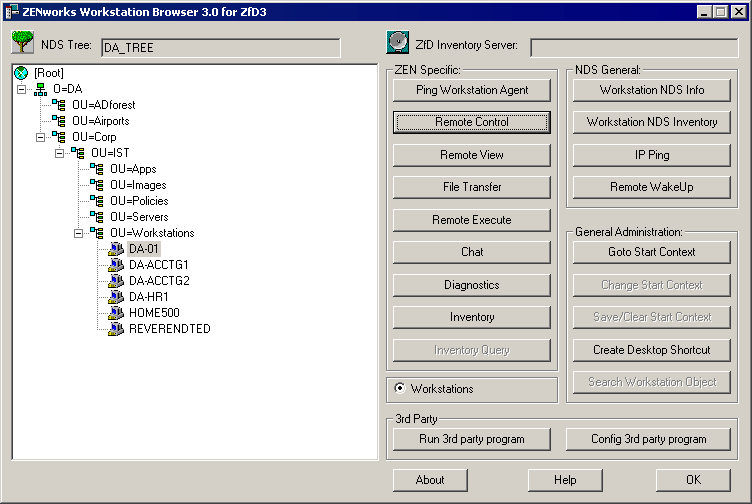Click the OU=Servers container icon
Image resolution: width=752 pixels, height=504 pixels.
(97, 217)
